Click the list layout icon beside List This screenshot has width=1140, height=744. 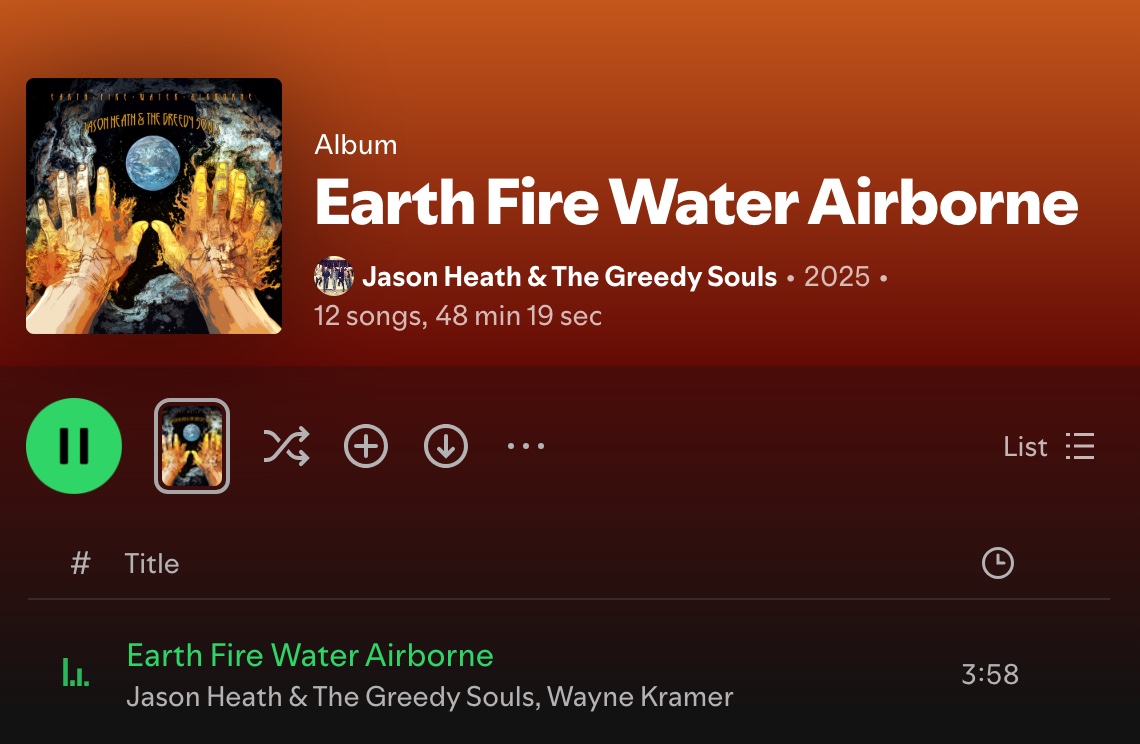click(1080, 446)
